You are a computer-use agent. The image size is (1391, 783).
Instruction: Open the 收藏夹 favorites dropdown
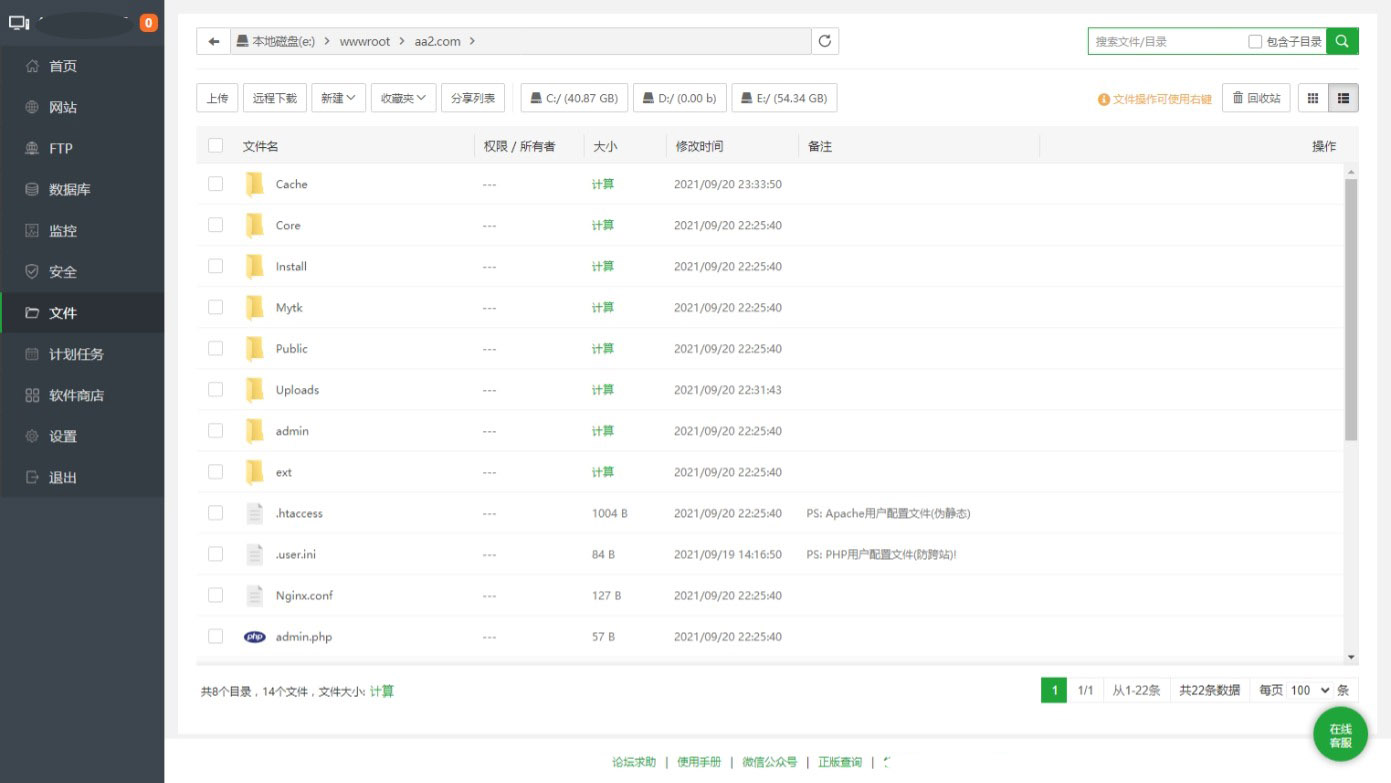(x=403, y=97)
